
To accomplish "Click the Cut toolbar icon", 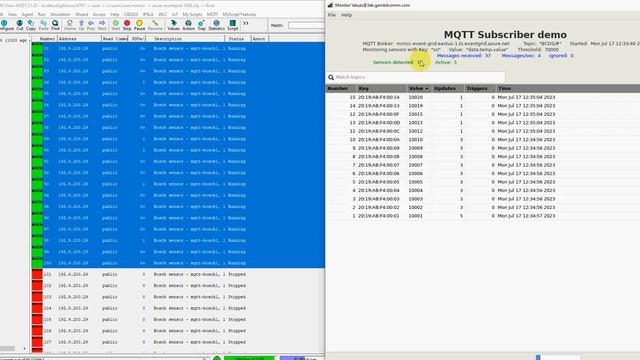I will click(20, 25).
